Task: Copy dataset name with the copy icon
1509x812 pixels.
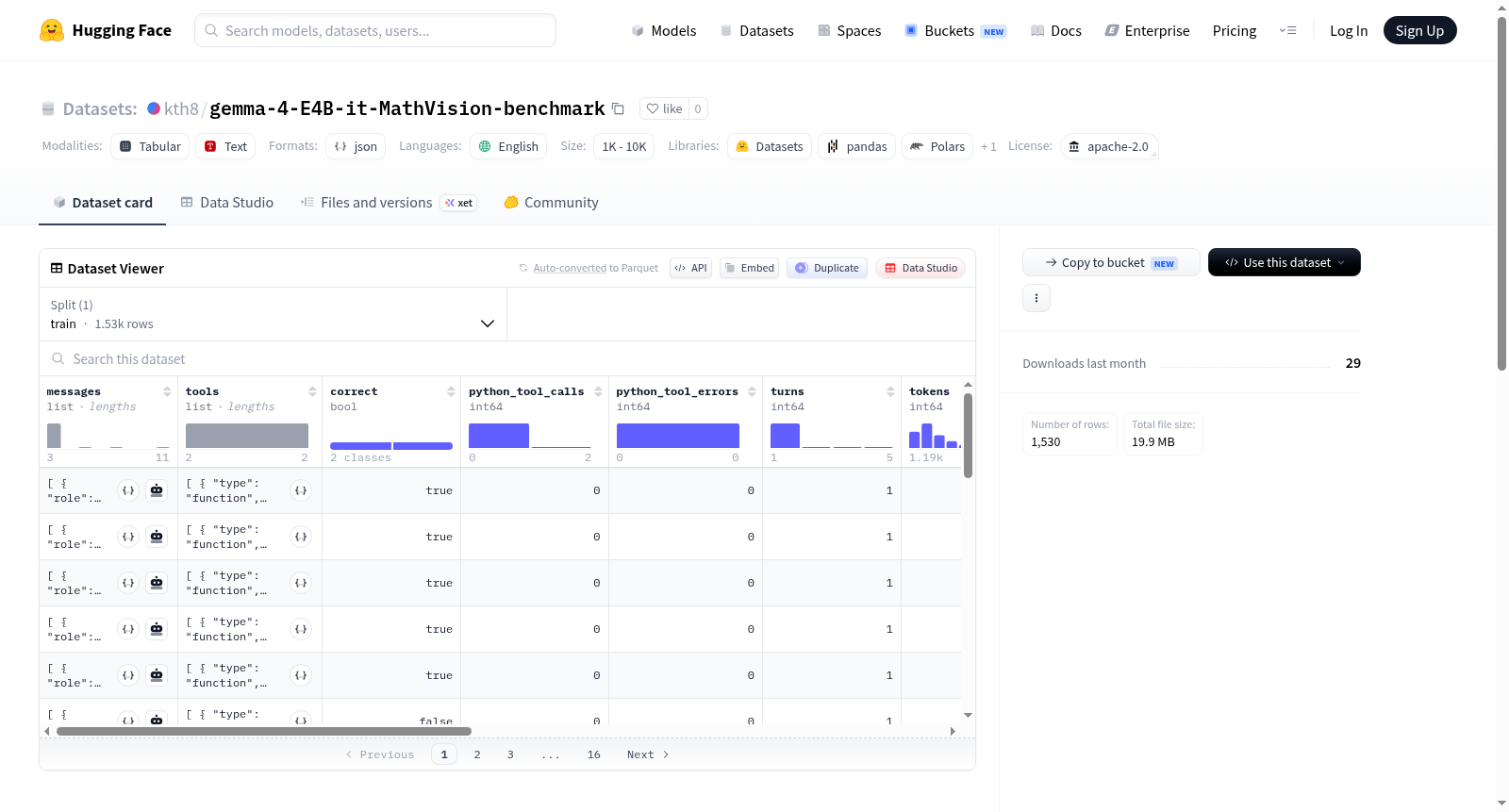Action: (x=618, y=108)
